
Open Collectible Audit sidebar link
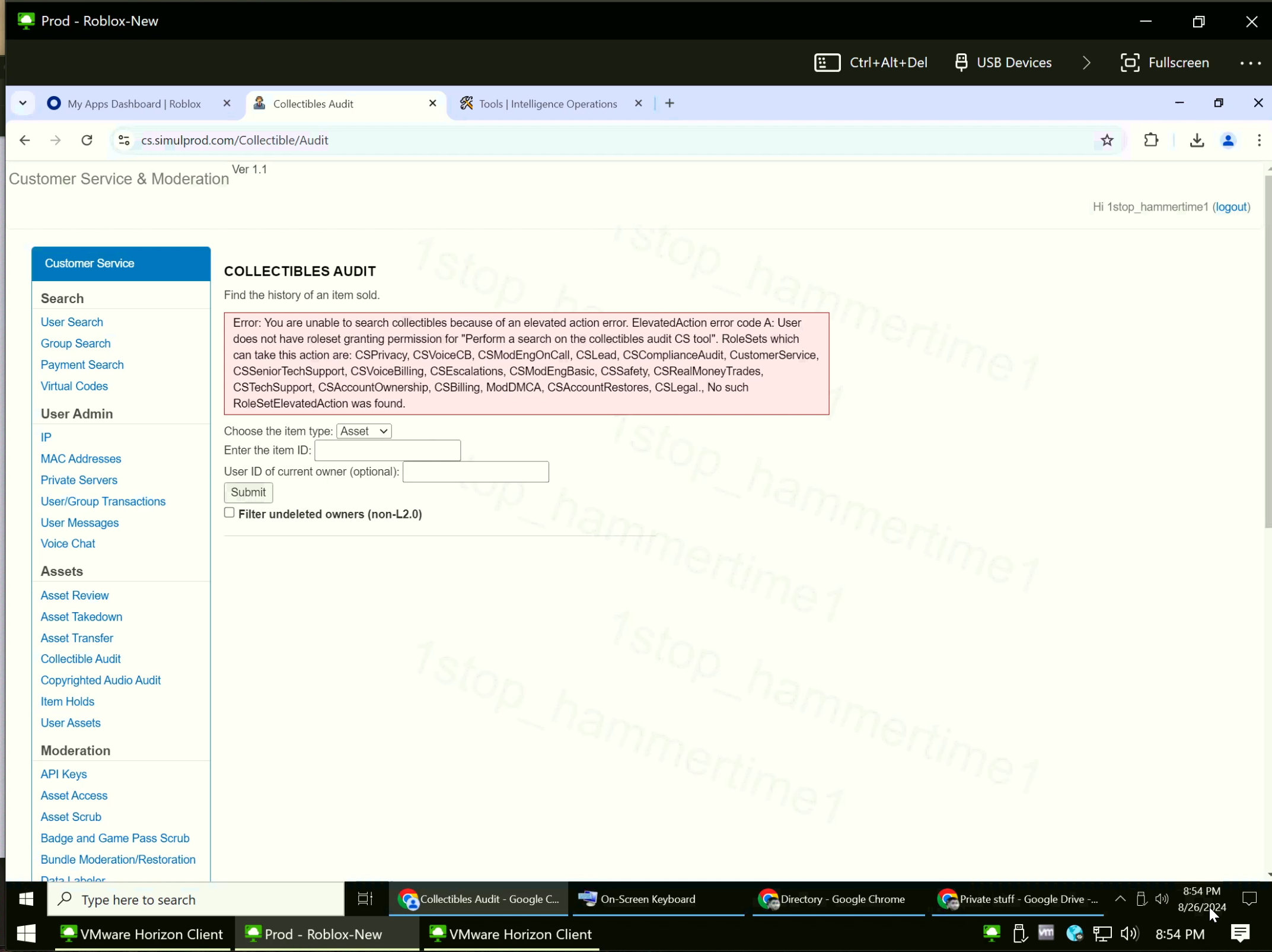tap(81, 659)
